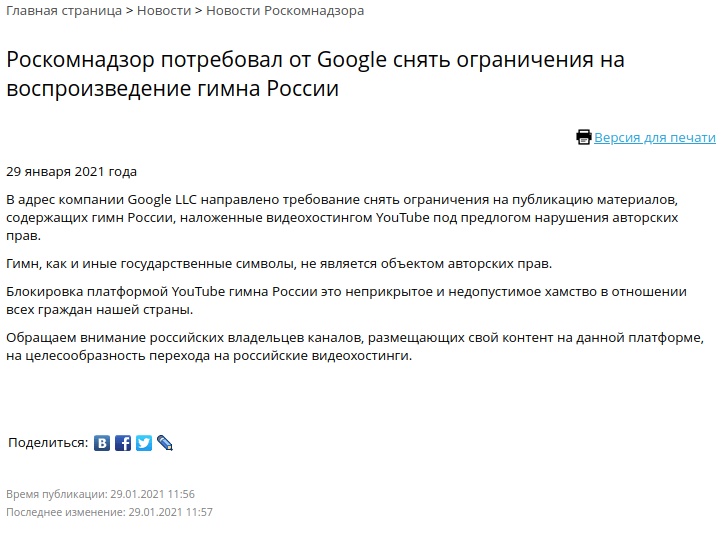Viewport: 725px width, 539px height.
Task: Click the 'Последнее изменение' timestamp line
Action: tap(109, 512)
